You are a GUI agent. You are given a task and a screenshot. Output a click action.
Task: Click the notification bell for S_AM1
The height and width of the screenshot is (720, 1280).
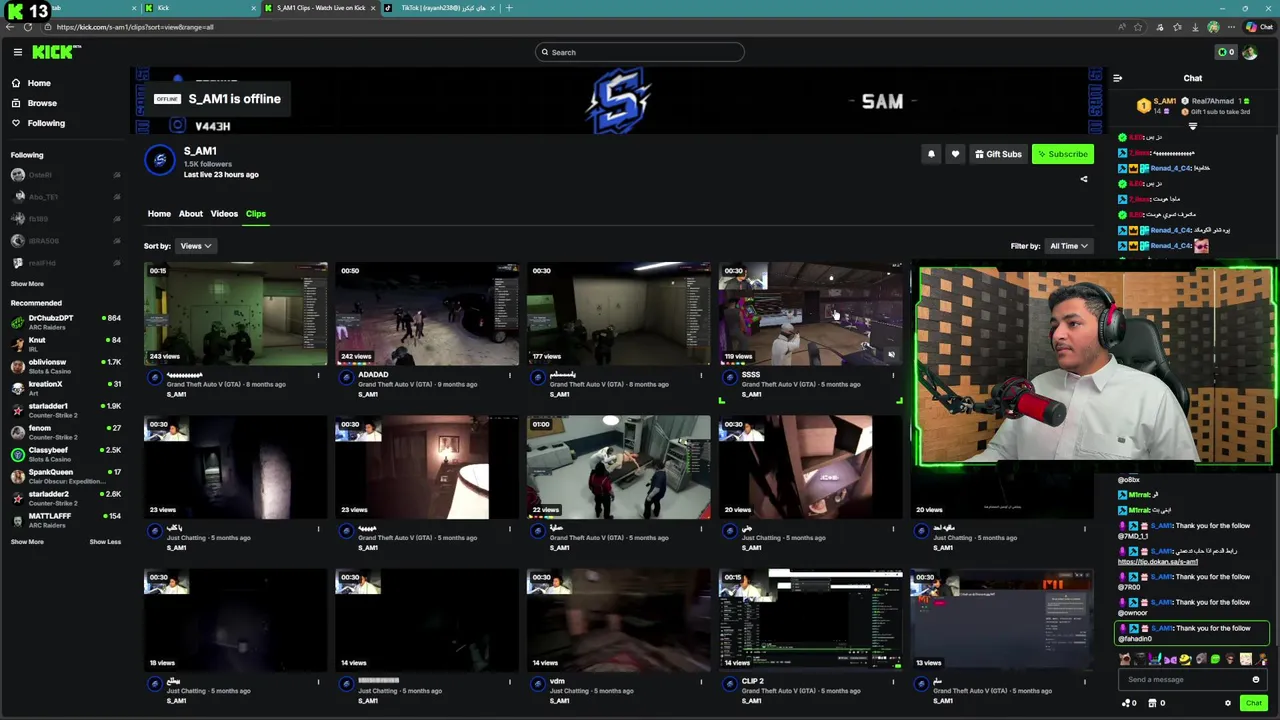[x=931, y=154]
